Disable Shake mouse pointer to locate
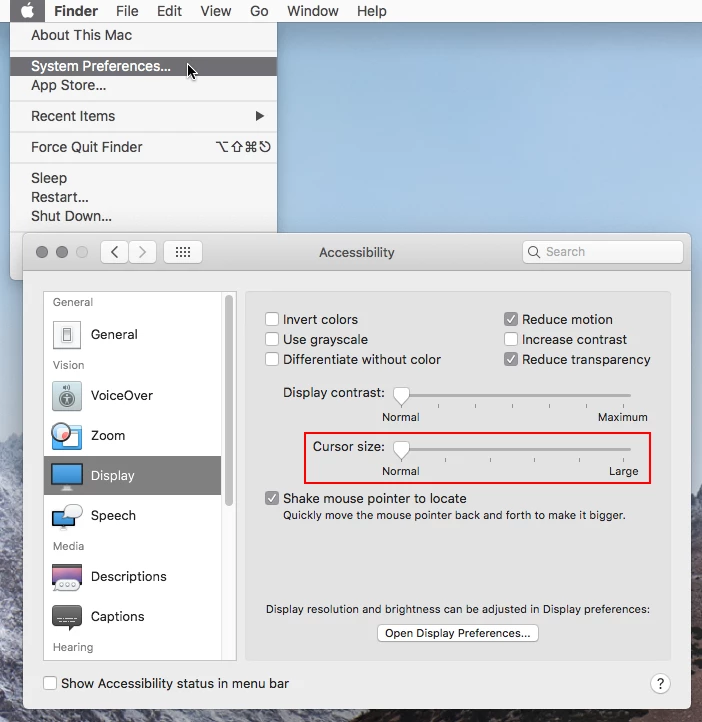Viewport: 702px width, 722px height. pos(272,498)
